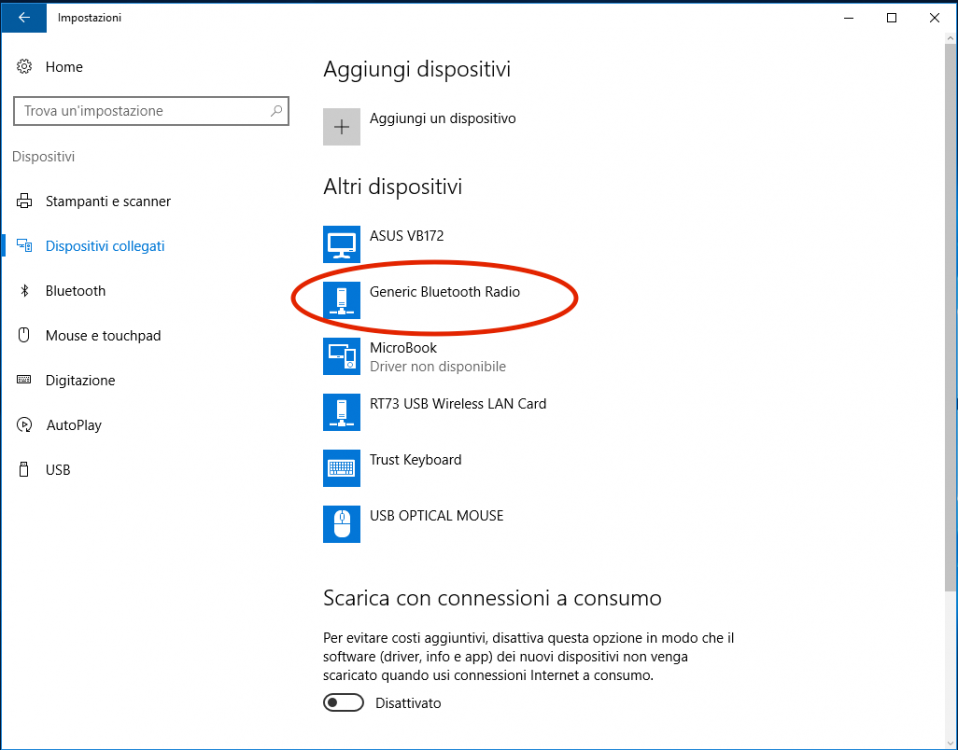Select the Trust Keyboard text
Screen dimensions: 958x750
tap(415, 460)
